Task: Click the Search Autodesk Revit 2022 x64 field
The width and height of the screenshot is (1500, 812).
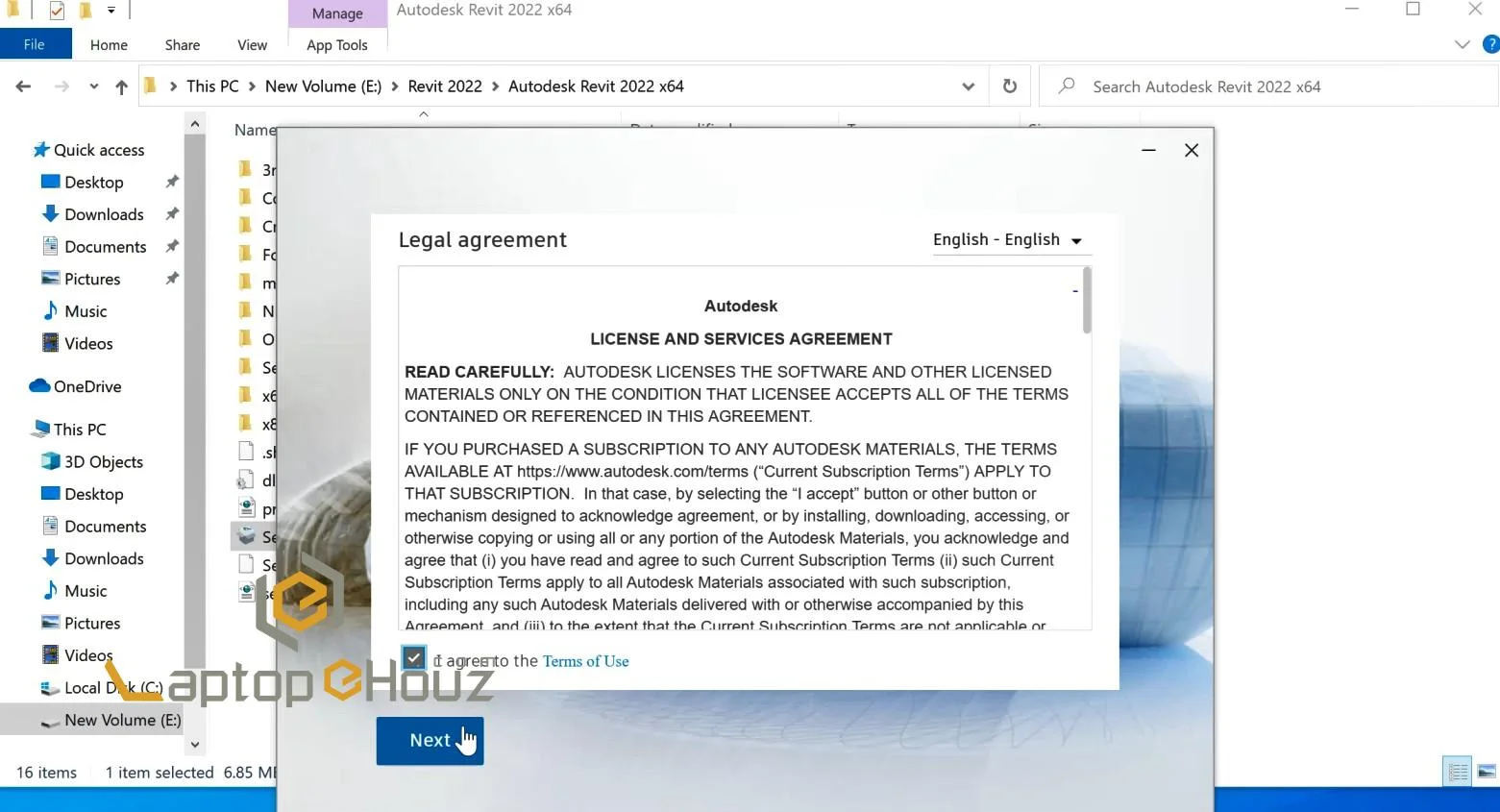Action: click(x=1268, y=86)
